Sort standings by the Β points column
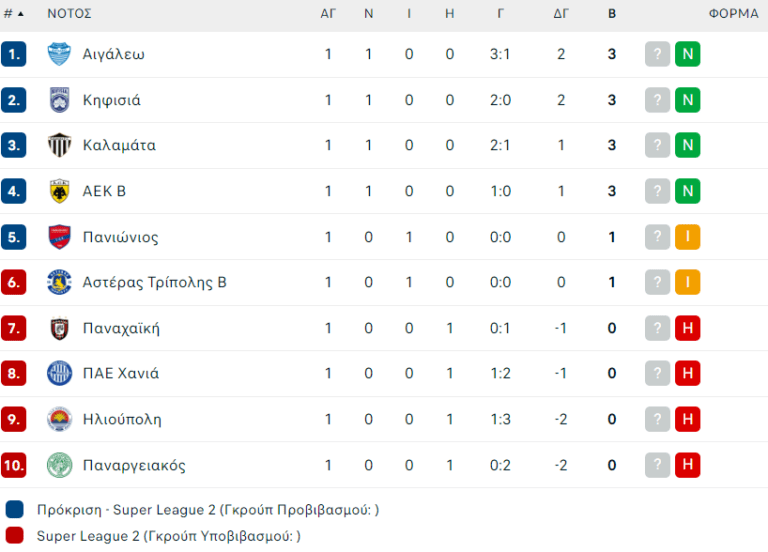Viewport: 768px width, 552px height. [612, 14]
